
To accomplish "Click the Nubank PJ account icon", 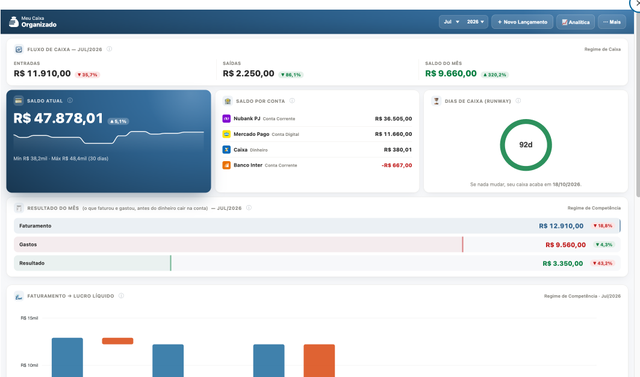I will click(x=226, y=118).
